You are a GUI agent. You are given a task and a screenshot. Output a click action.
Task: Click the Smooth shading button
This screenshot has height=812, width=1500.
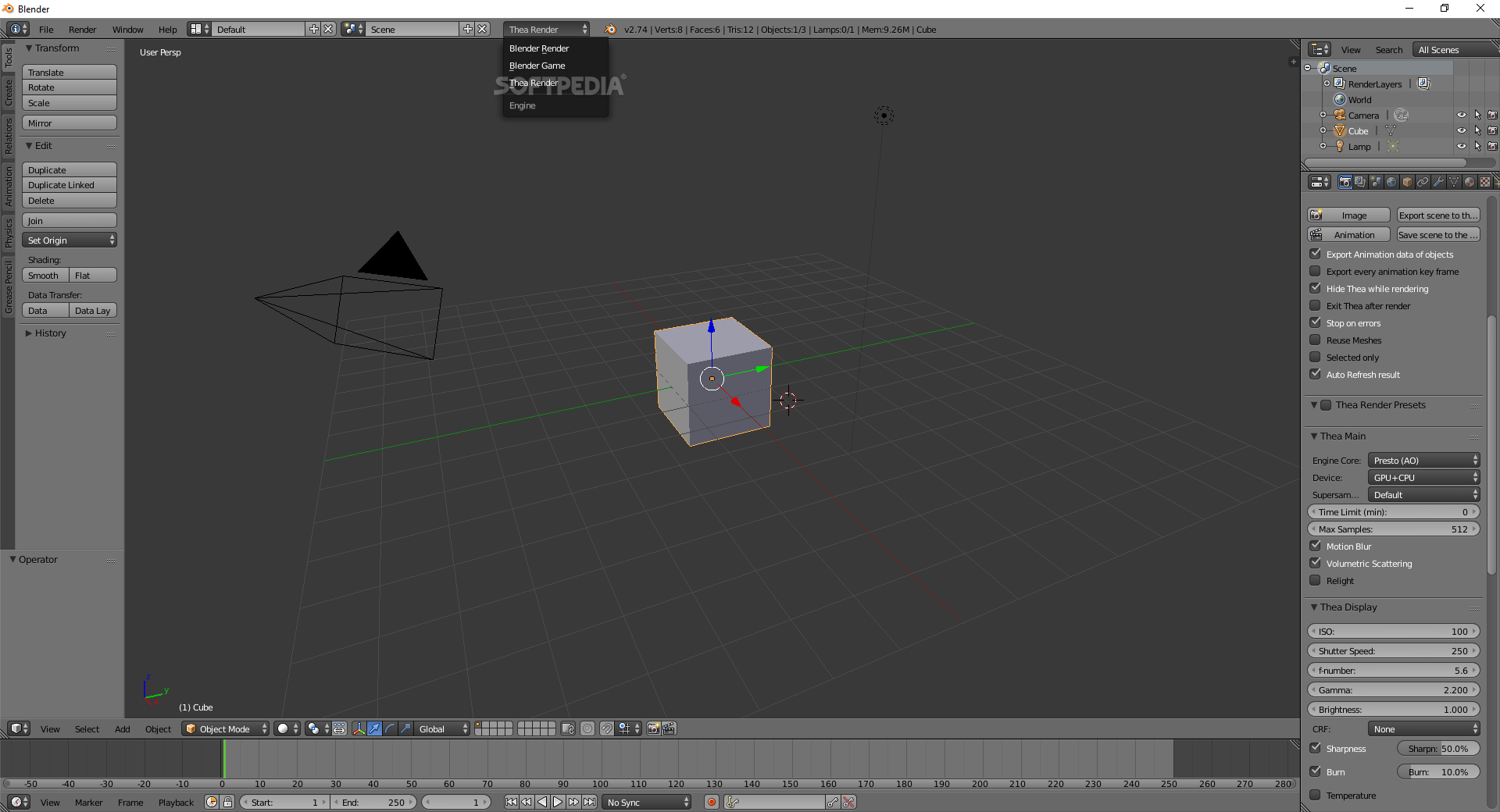point(45,275)
